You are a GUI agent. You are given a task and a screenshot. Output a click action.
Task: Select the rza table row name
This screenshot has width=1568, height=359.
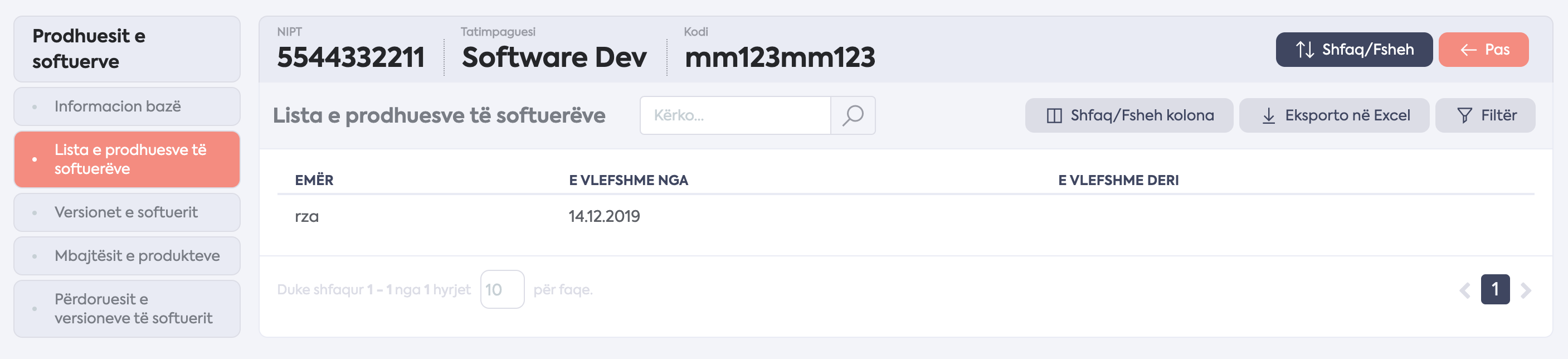[307, 217]
